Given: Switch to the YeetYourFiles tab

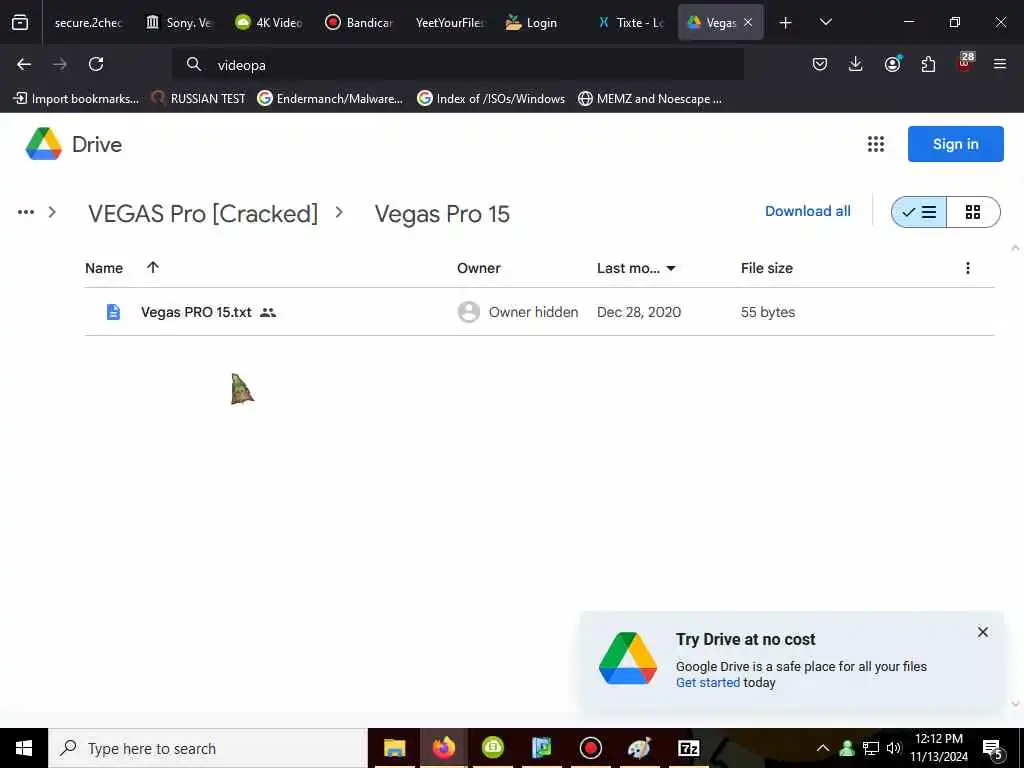Looking at the screenshot, I should click(450, 23).
